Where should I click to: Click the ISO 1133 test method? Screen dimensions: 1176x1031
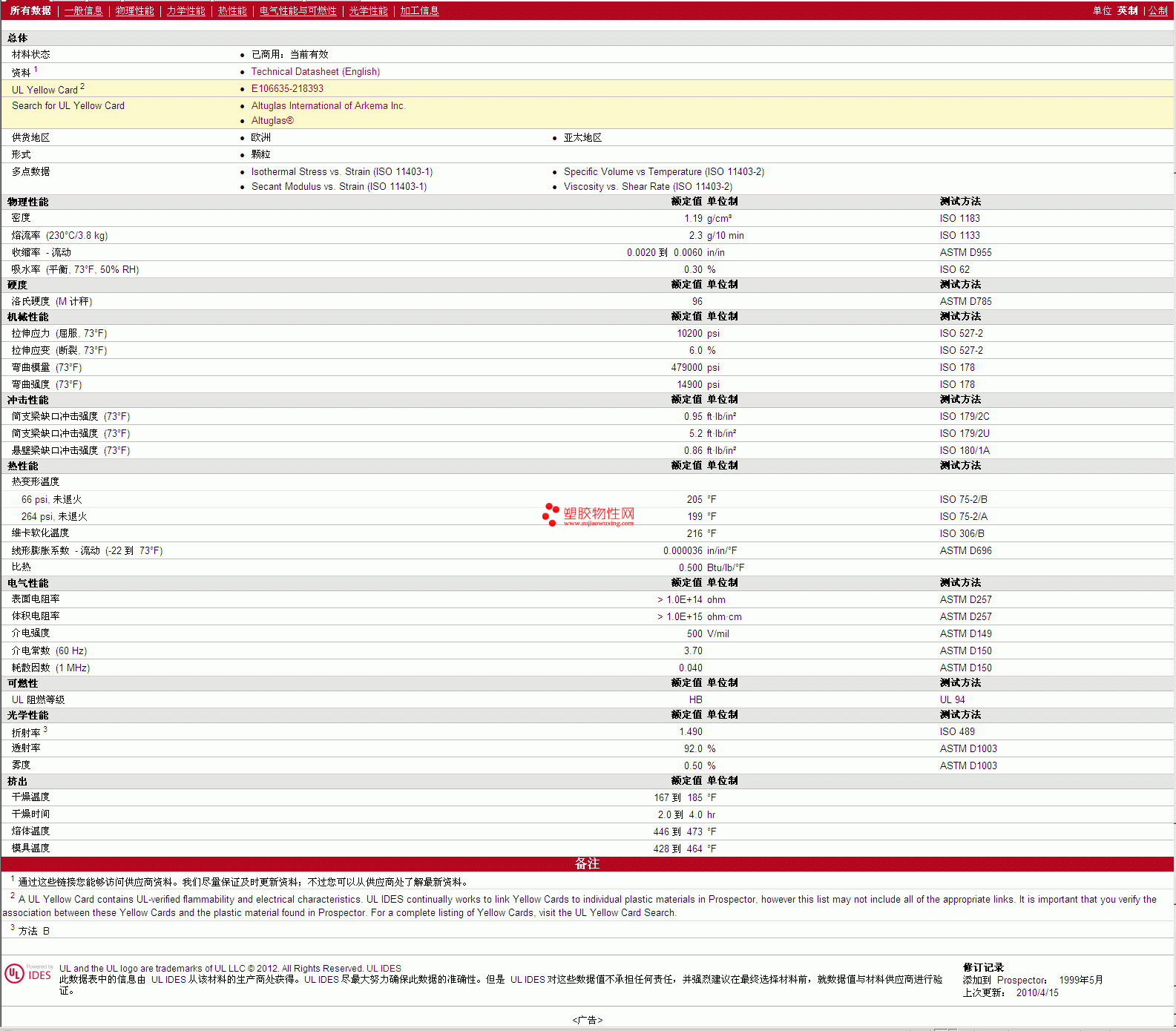(959, 235)
